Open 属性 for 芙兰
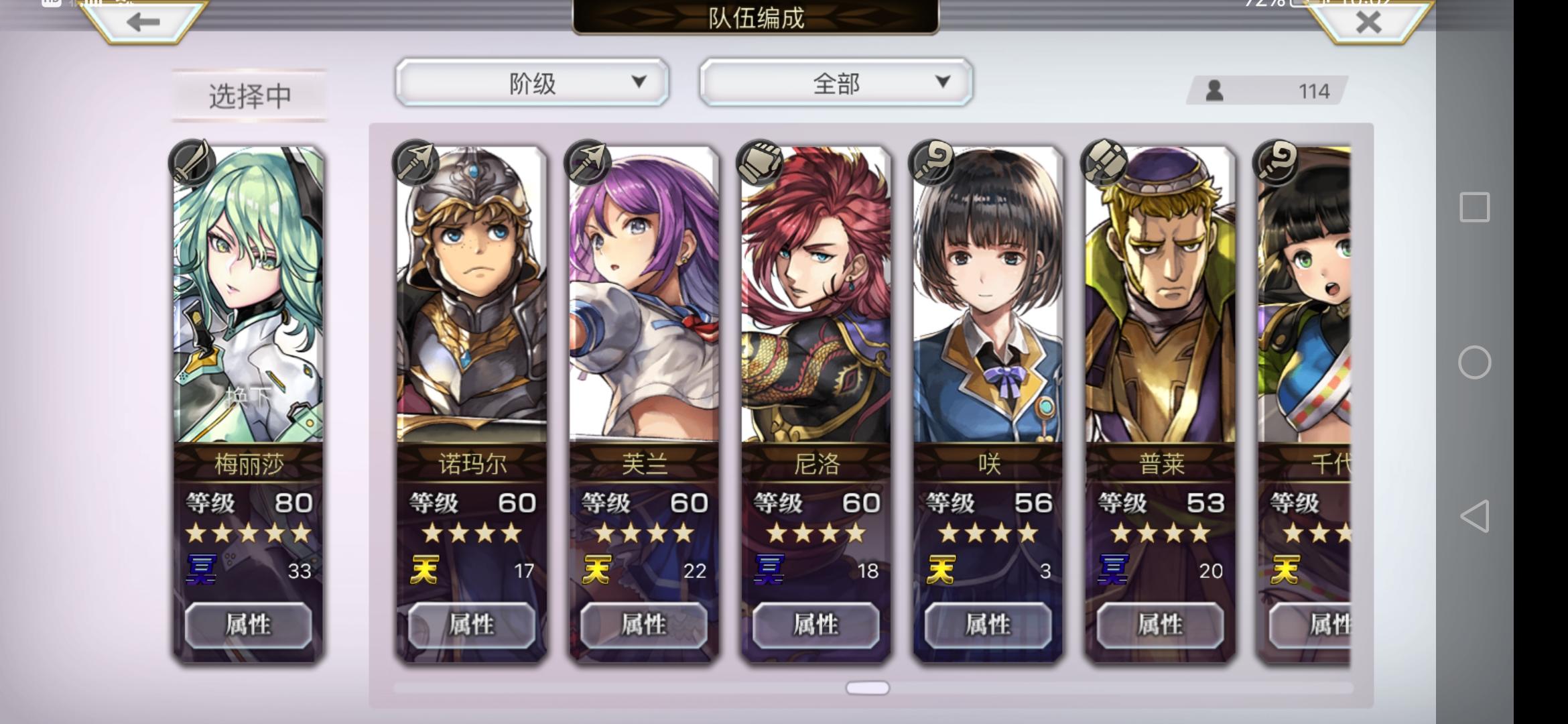The height and width of the screenshot is (724, 1568). point(644,625)
